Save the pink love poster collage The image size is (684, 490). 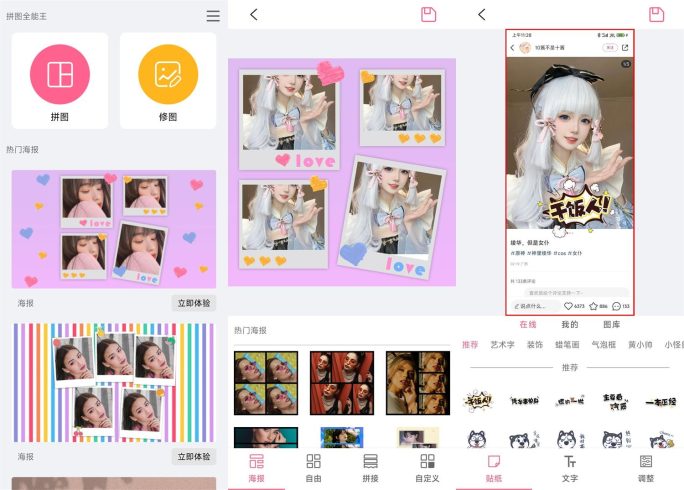click(x=428, y=14)
